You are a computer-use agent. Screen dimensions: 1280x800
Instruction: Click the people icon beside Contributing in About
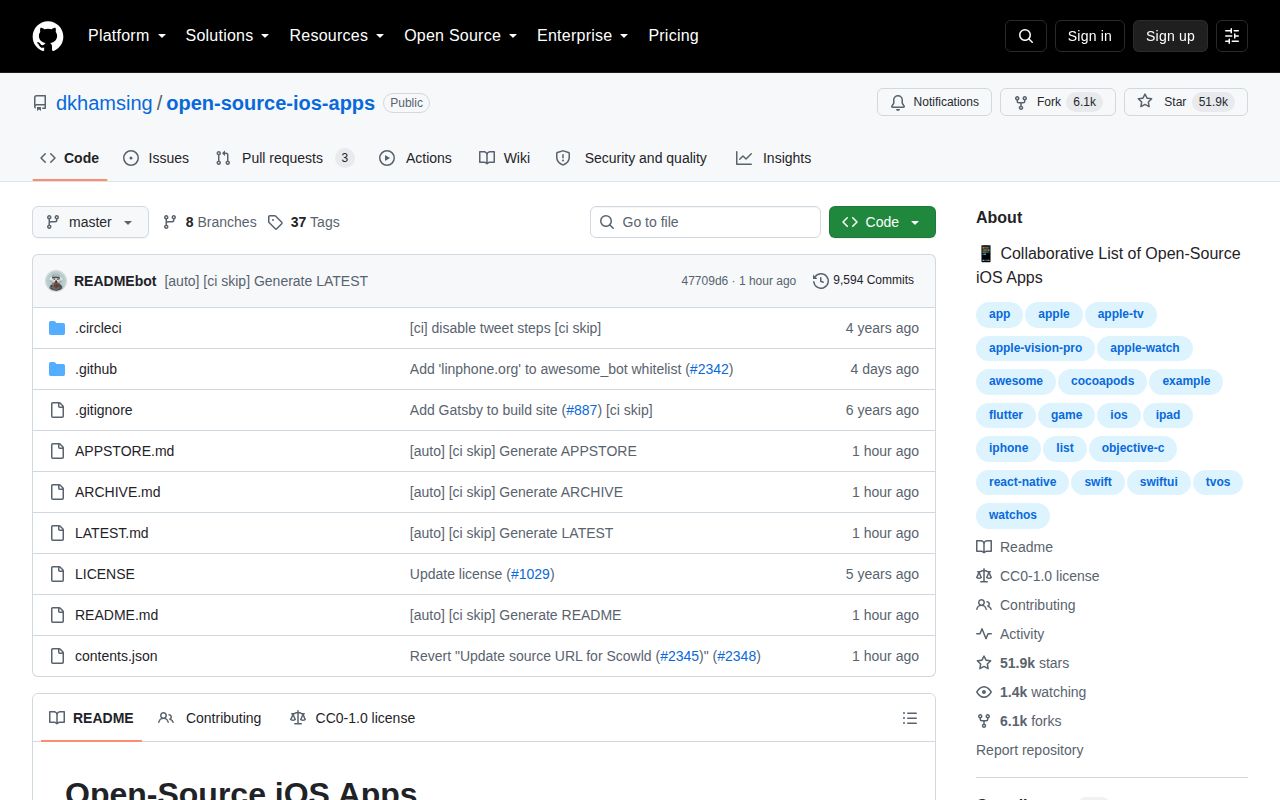984,605
